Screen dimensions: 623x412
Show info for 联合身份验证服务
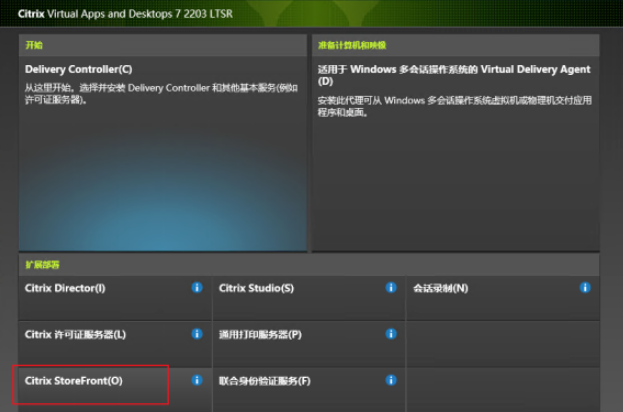391,380
